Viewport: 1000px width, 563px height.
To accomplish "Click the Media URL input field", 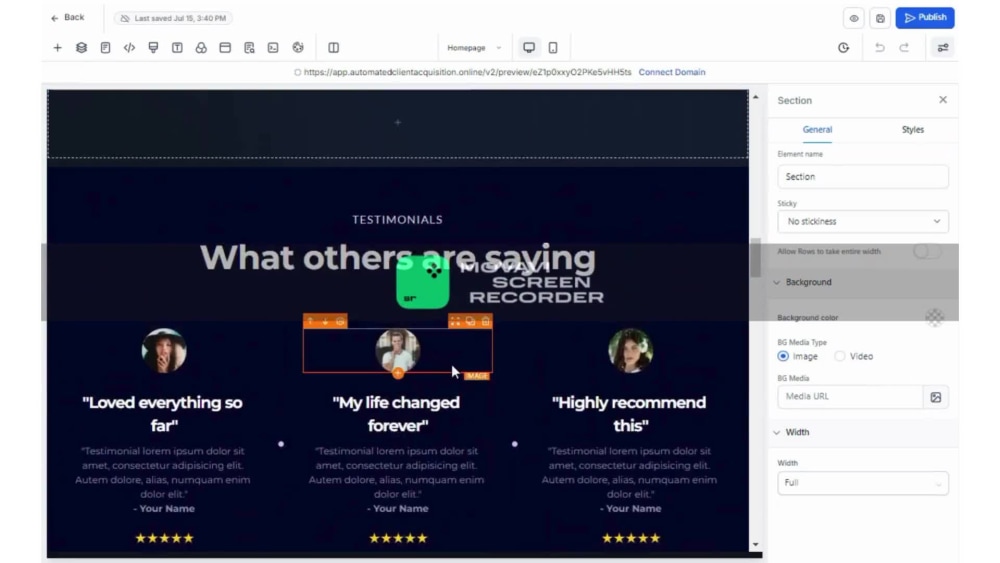I will coord(850,397).
